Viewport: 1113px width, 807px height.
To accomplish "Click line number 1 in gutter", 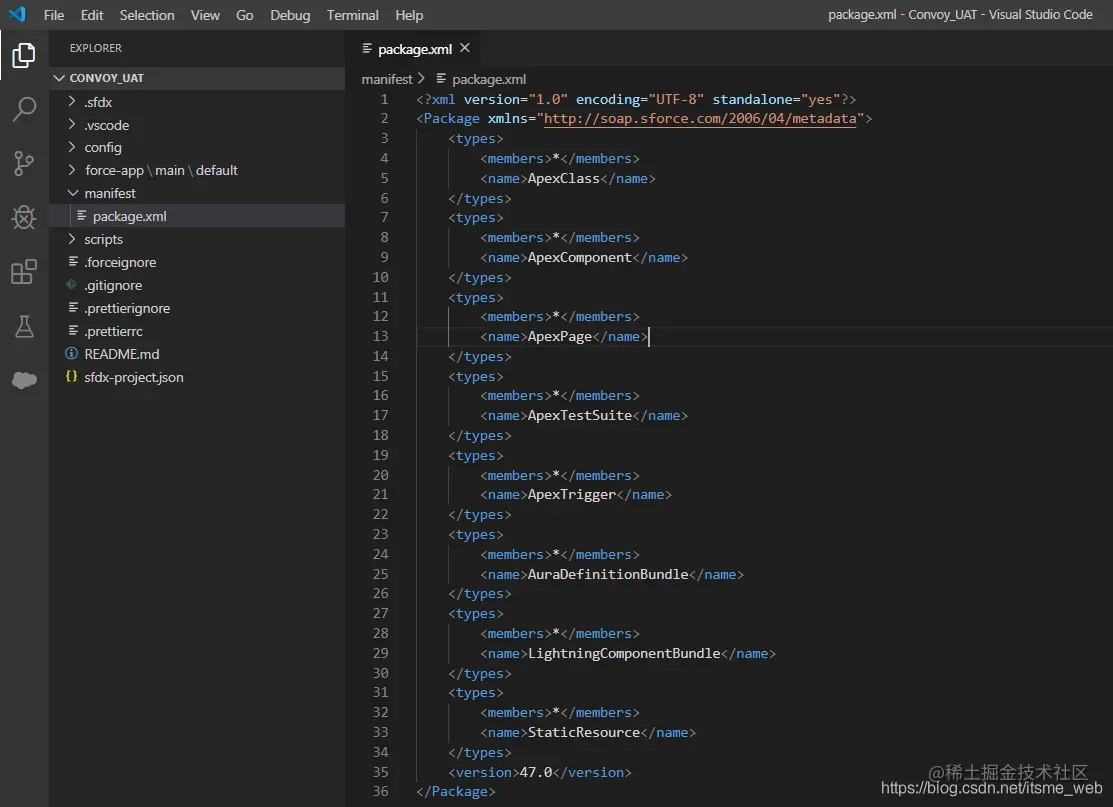I will pyautogui.click(x=384, y=99).
